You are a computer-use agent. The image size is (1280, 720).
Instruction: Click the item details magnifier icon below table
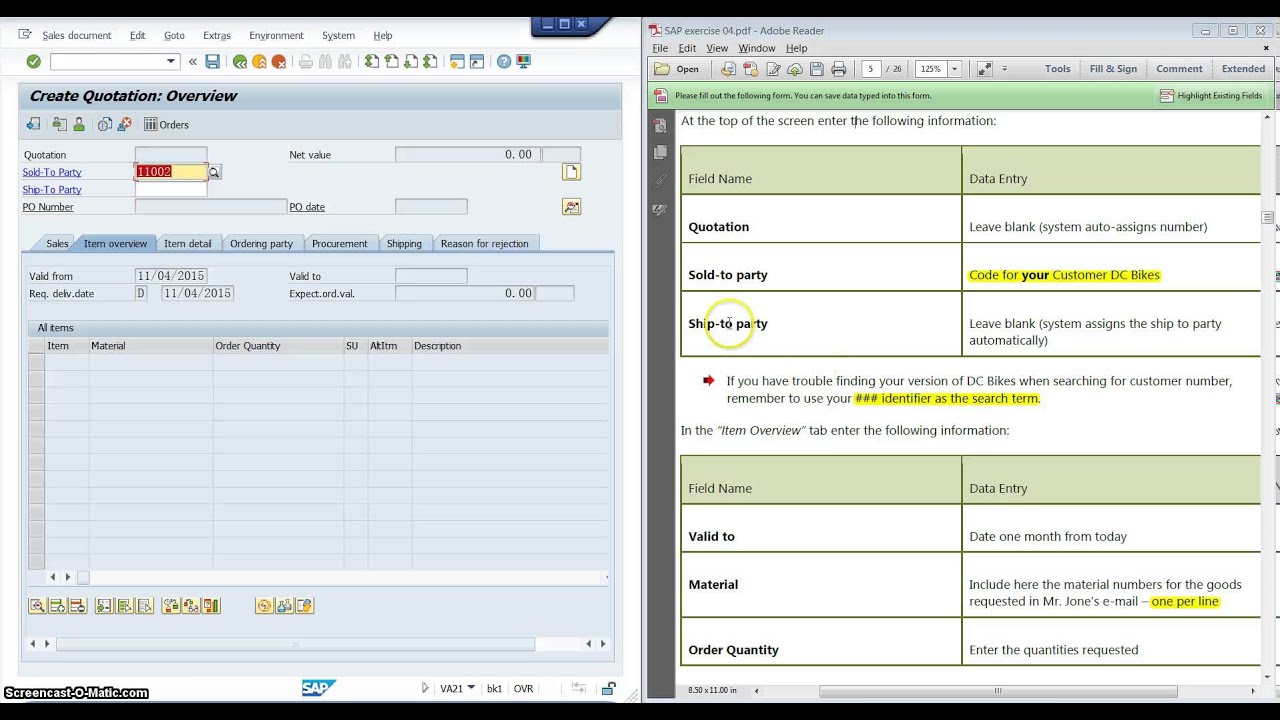pyautogui.click(x=37, y=606)
